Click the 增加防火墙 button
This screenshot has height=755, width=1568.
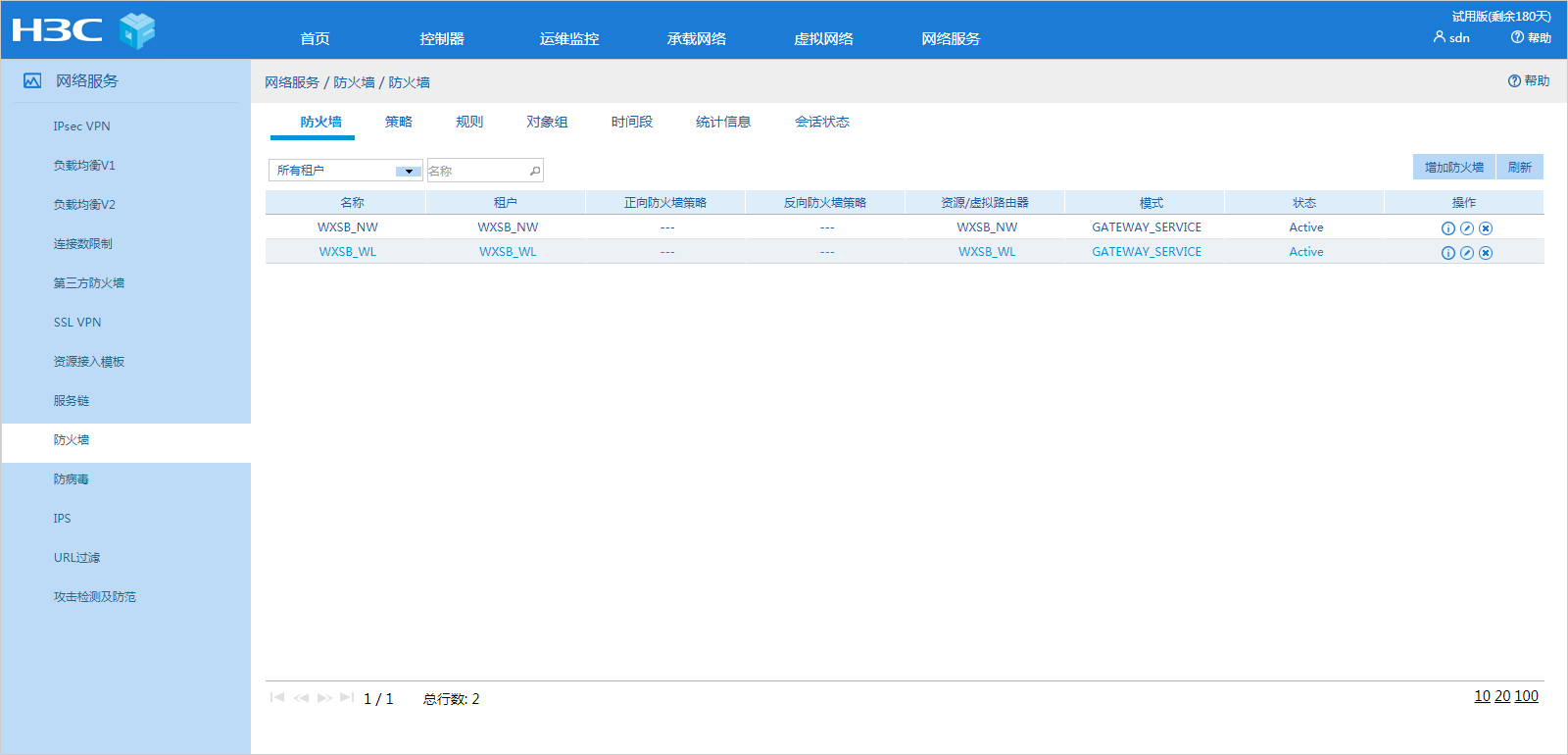[1453, 168]
